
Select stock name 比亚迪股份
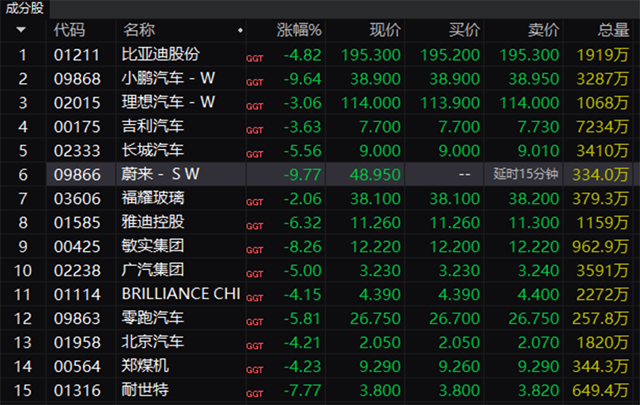click(161, 54)
